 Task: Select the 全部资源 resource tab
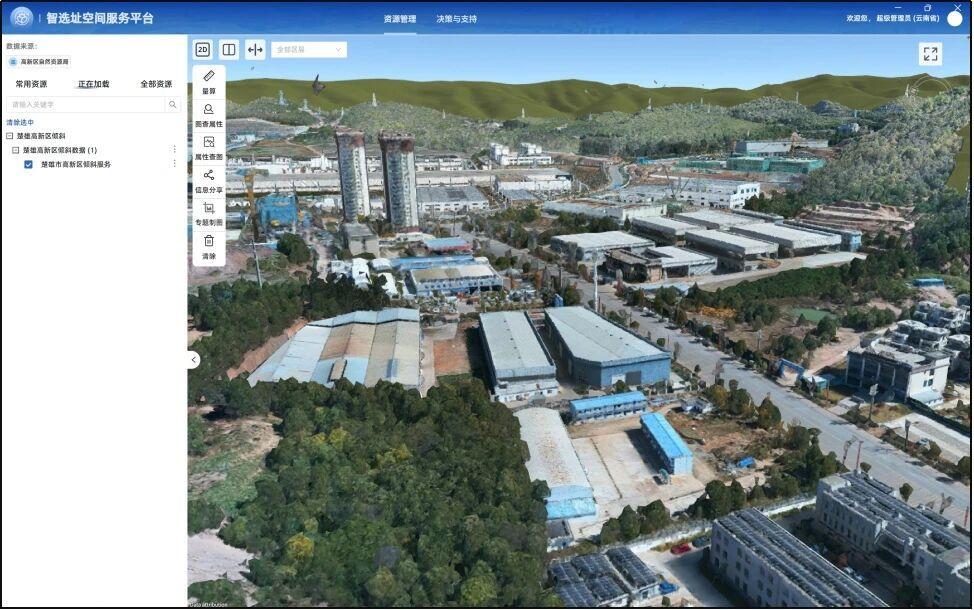point(156,84)
